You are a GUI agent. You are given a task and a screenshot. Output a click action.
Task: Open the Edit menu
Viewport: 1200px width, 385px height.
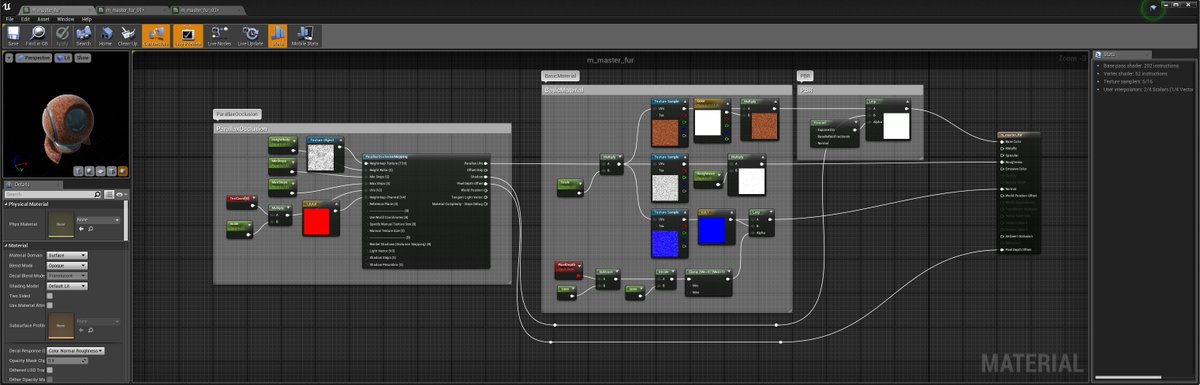25,19
